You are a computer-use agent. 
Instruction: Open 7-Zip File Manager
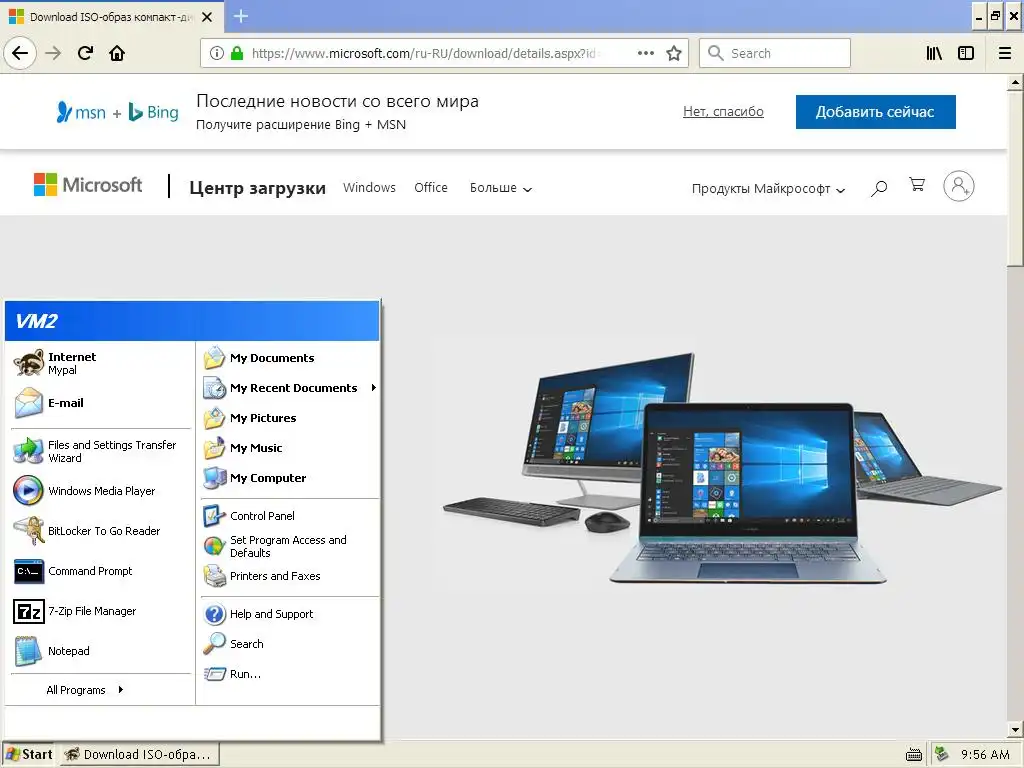(100, 611)
